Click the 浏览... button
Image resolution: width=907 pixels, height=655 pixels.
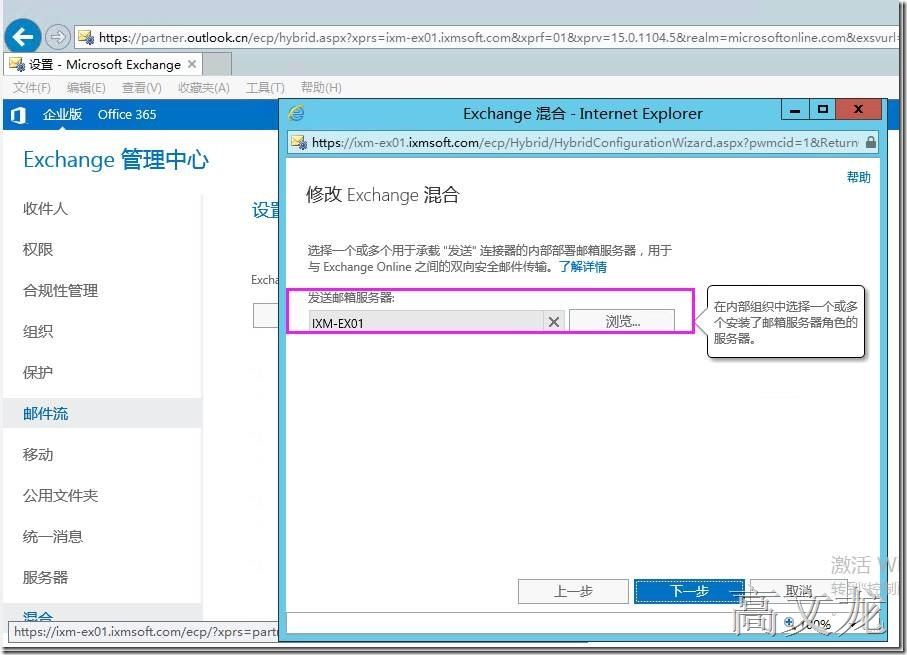[622, 321]
